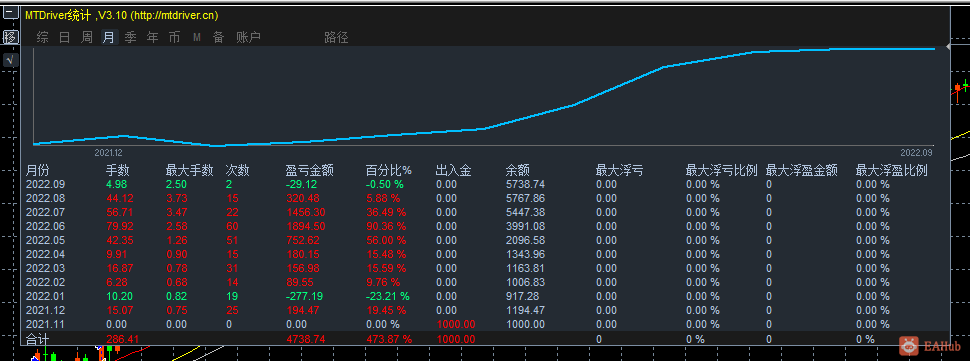Click the 2021.12 chart axis date label

tap(108, 153)
